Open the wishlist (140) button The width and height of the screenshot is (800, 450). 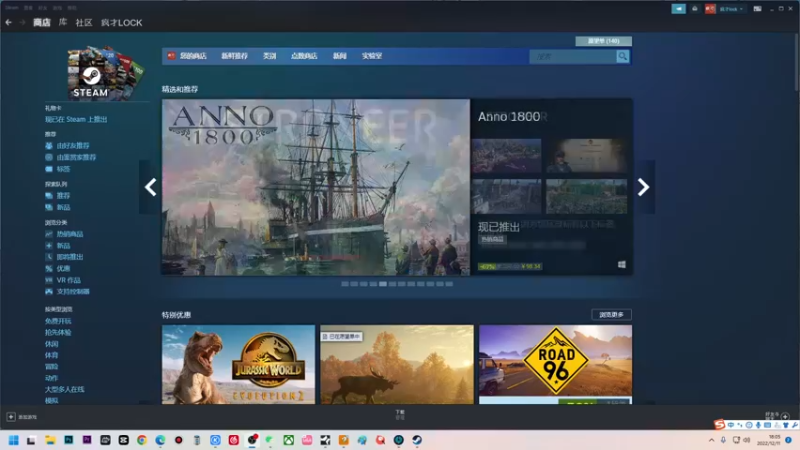tap(604, 41)
